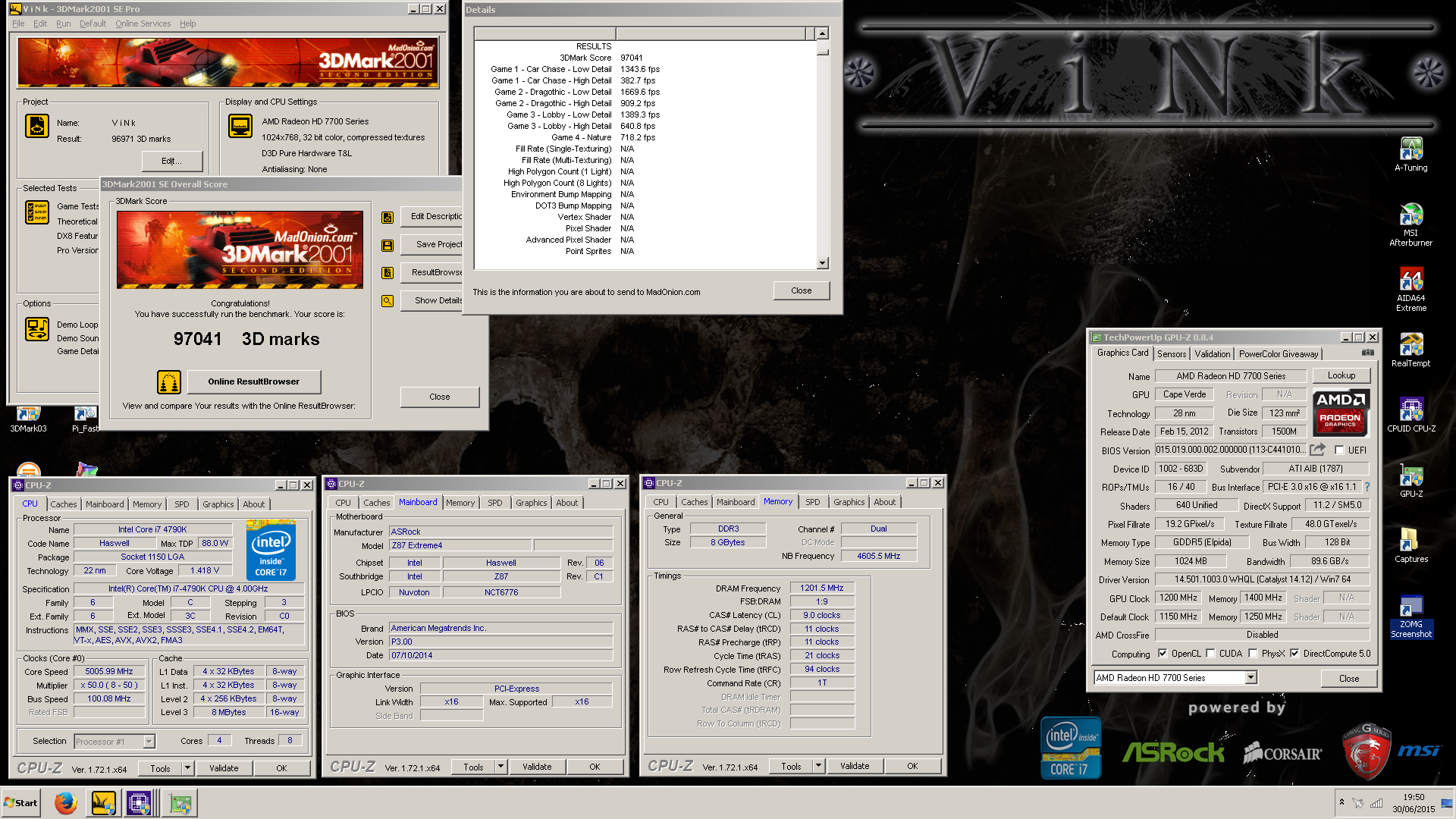Launch CPUID CPU-Z desktop icon
The image size is (1456, 819).
(1410, 415)
